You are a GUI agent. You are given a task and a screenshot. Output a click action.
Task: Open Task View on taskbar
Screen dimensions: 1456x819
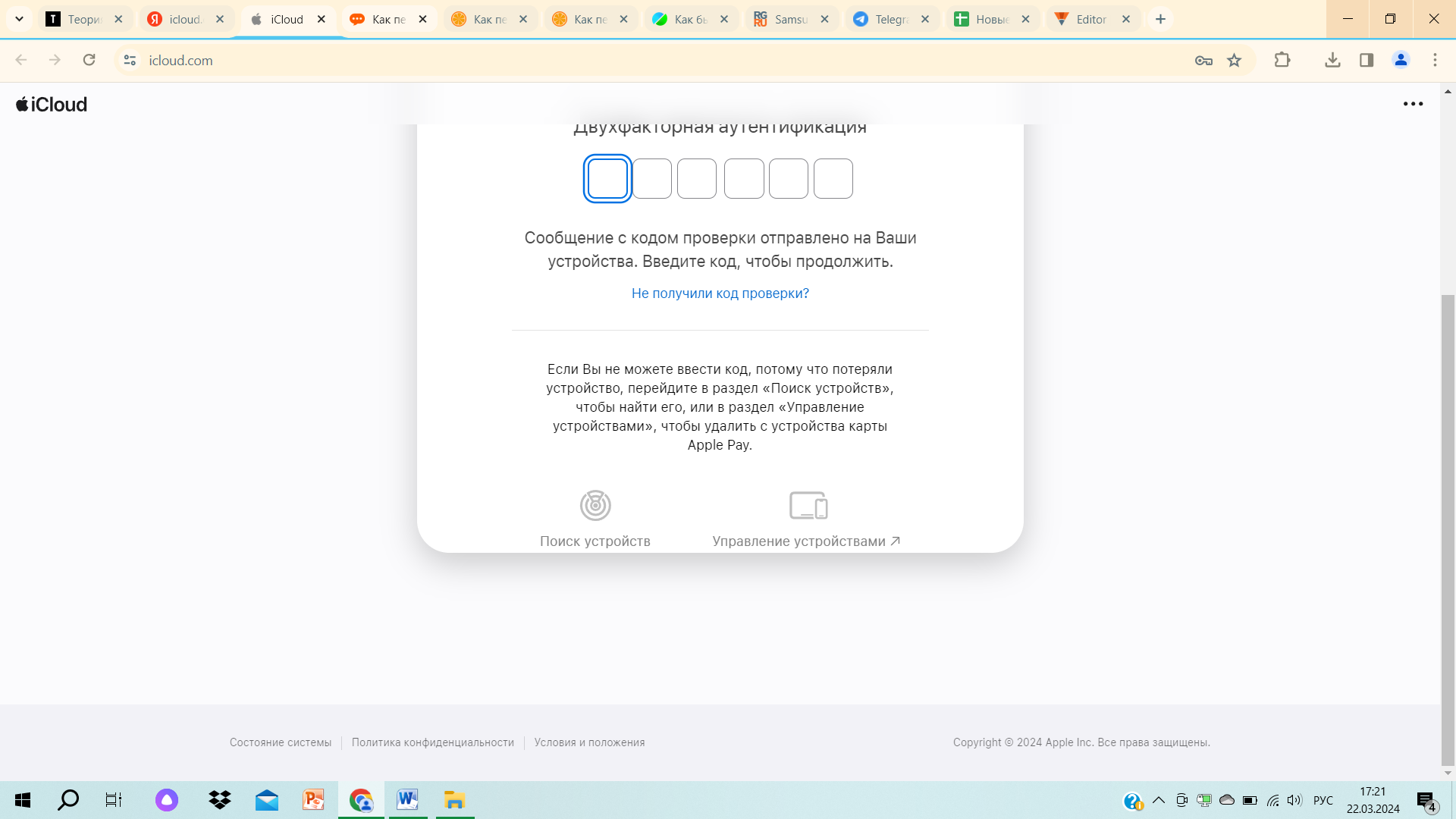(114, 800)
